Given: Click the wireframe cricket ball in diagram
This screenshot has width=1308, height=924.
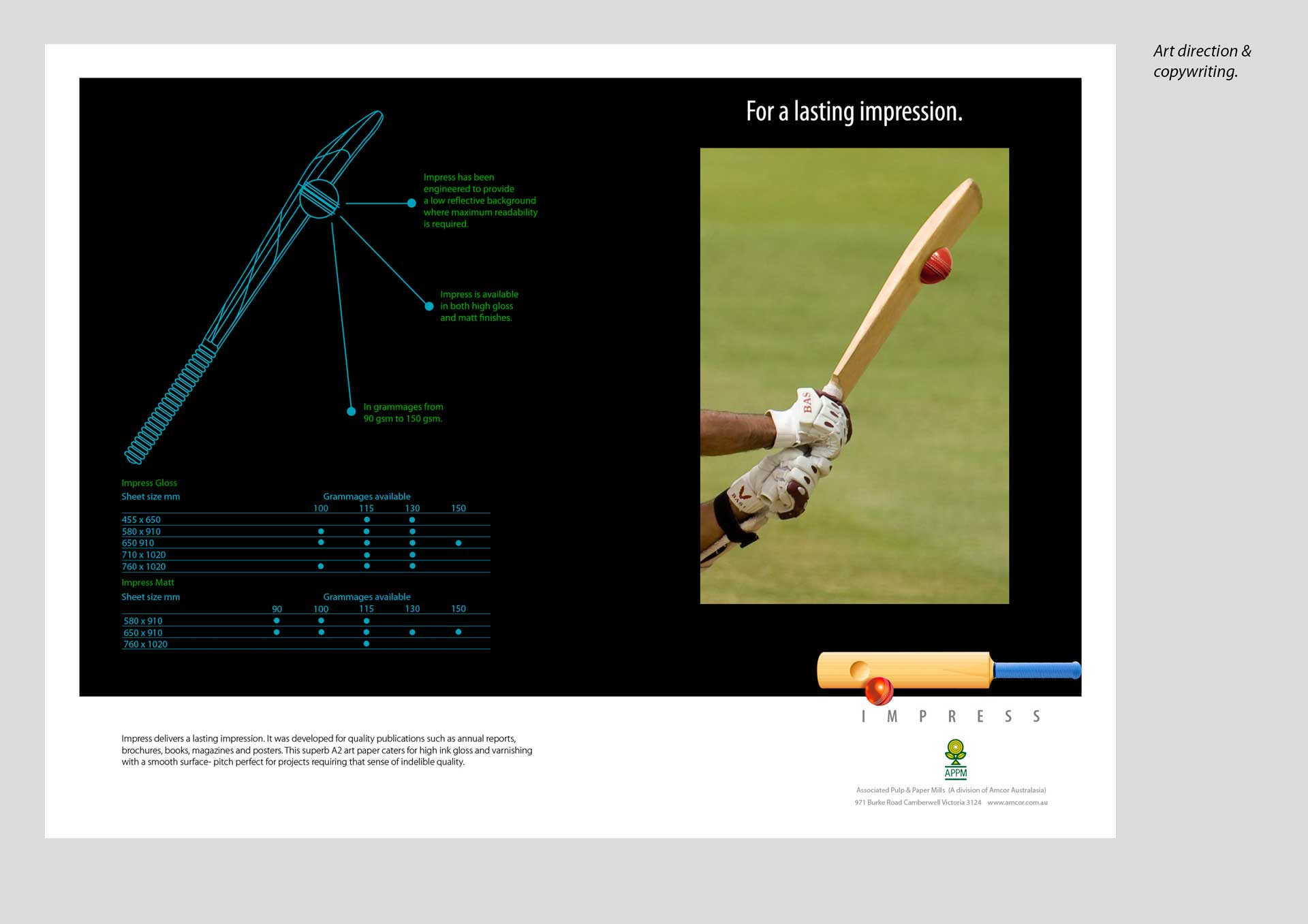Looking at the screenshot, I should coord(319,198).
